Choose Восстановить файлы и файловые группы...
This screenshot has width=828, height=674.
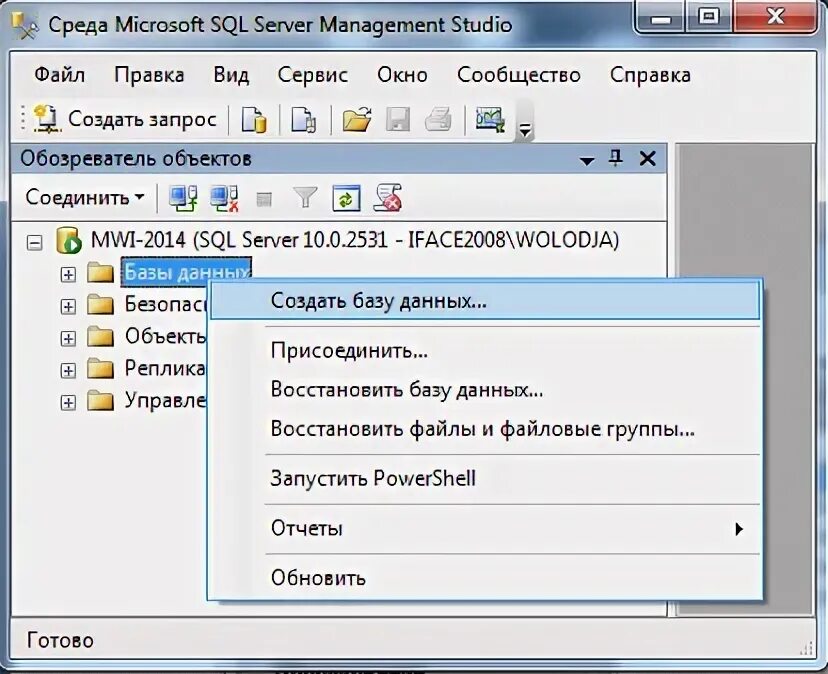pyautogui.click(x=485, y=428)
